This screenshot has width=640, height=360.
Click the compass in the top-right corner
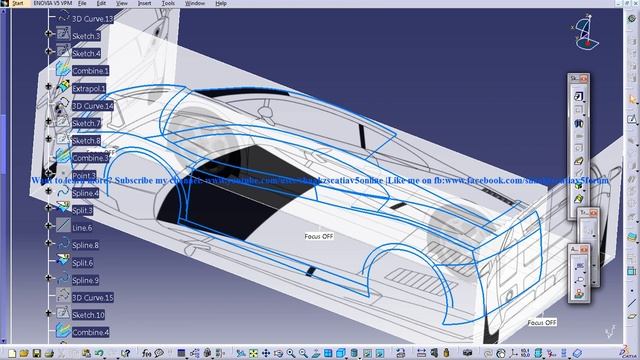pyautogui.click(x=586, y=33)
